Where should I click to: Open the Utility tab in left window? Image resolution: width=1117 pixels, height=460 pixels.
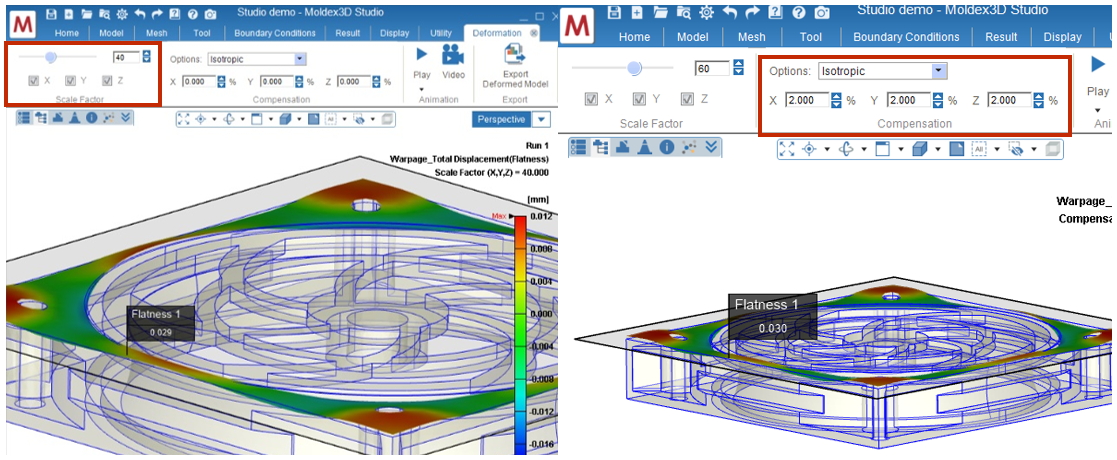coord(441,33)
